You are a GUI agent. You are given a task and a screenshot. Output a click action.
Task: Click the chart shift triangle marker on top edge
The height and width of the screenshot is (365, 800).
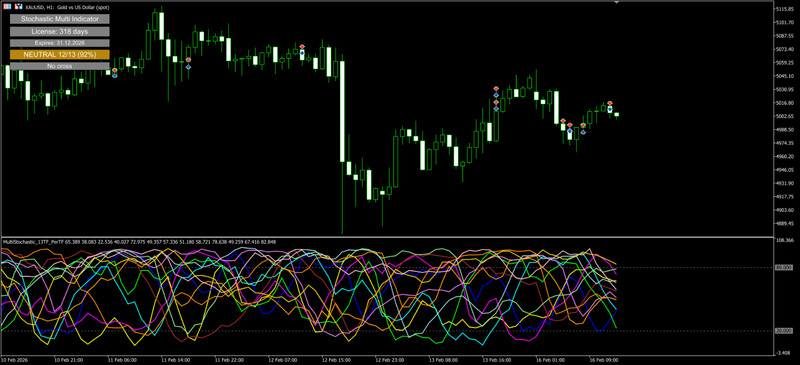(x=616, y=3)
